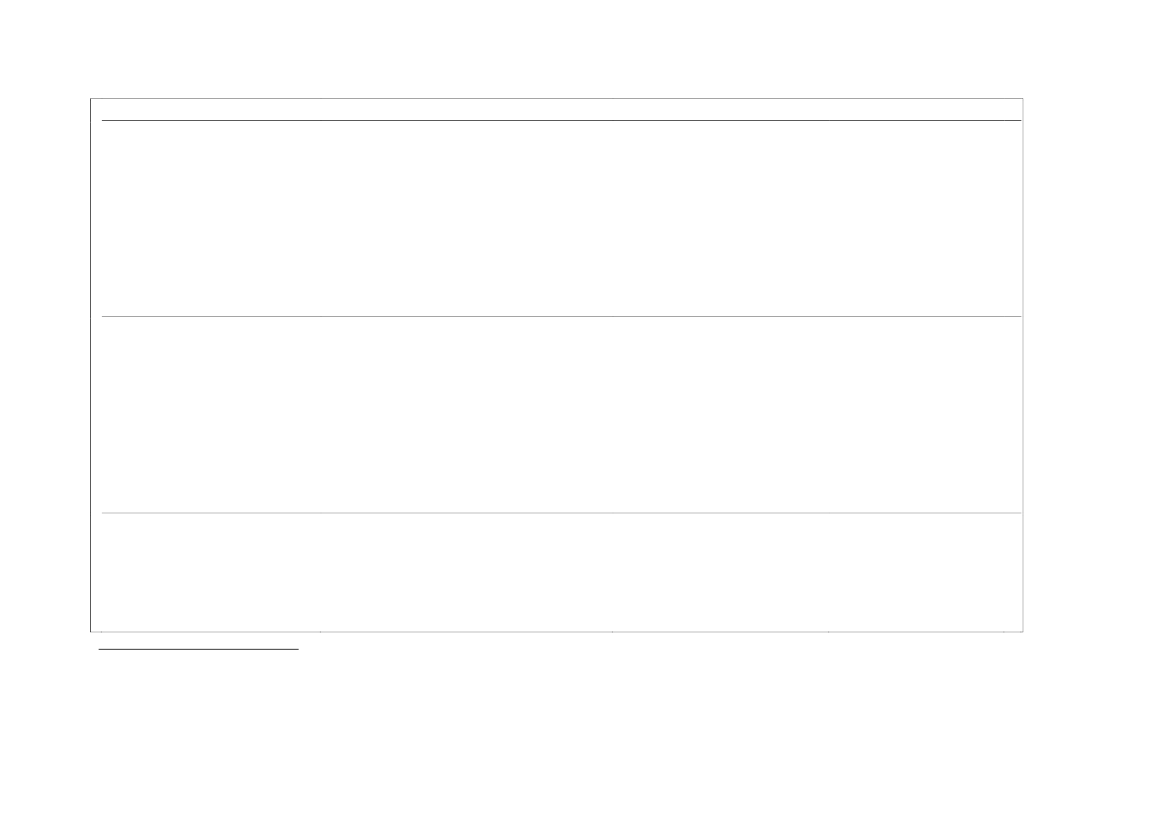The height and width of the screenshot is (827, 1169).
Task: Click fourth-column cell in the top row
Action: pyautogui.click(x=916, y=218)
